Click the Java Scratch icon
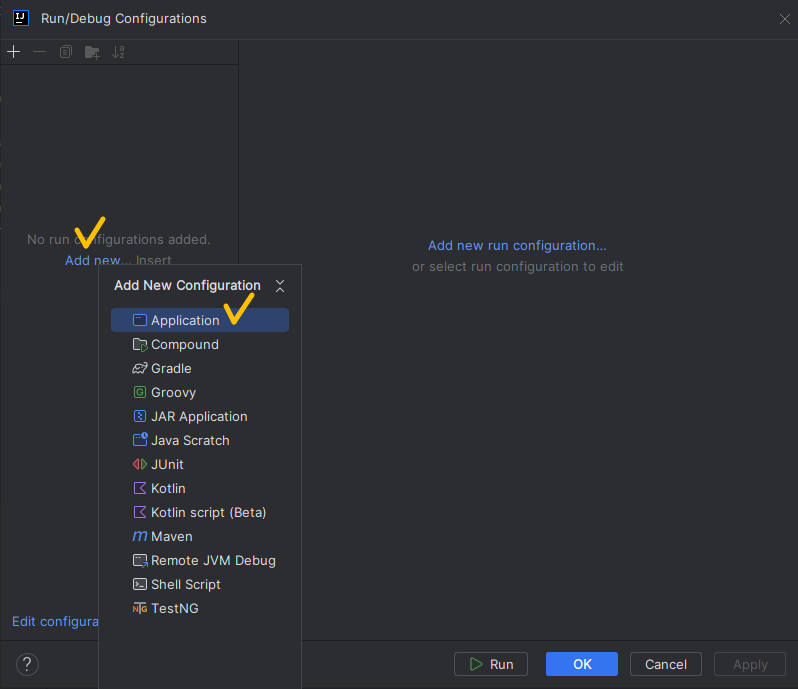This screenshot has height=689, width=798. 140,440
